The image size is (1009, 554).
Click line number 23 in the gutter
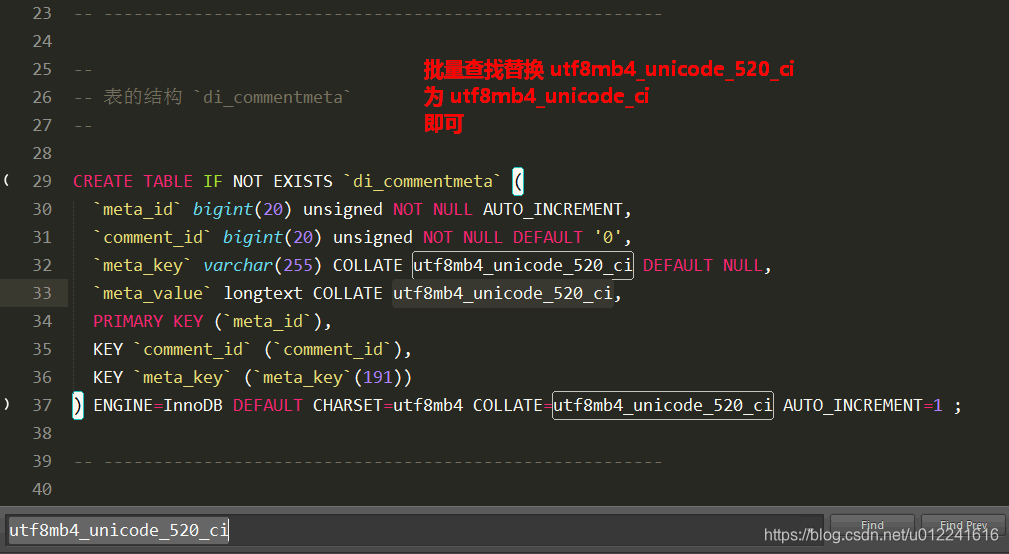click(42, 14)
